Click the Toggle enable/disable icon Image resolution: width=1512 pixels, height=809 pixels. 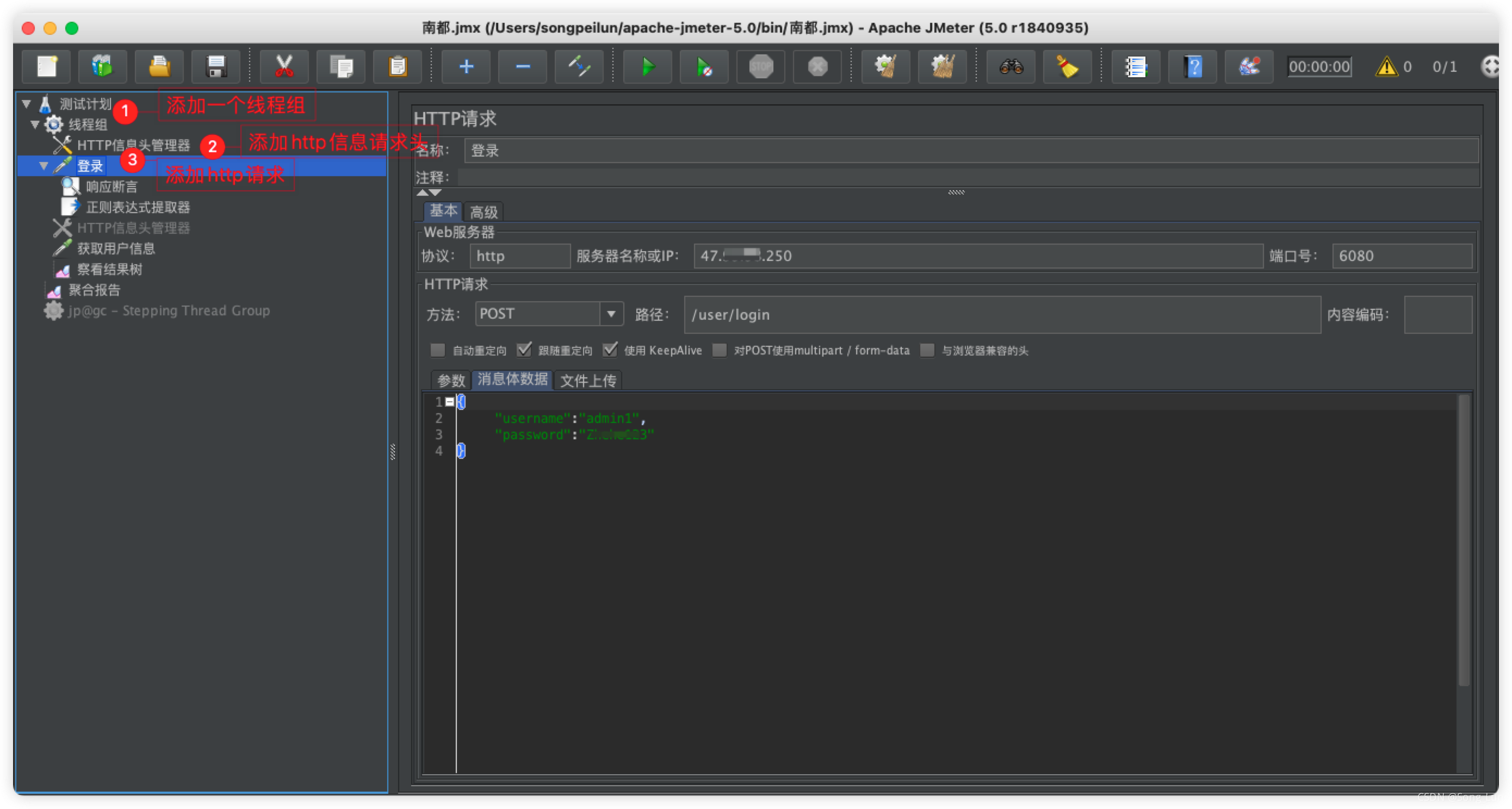579,66
